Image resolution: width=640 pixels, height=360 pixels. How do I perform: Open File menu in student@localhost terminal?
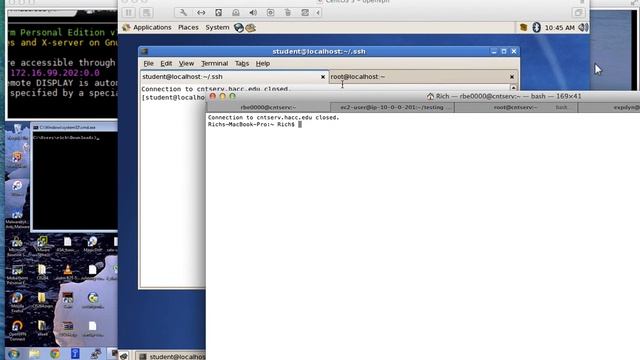tap(149, 63)
